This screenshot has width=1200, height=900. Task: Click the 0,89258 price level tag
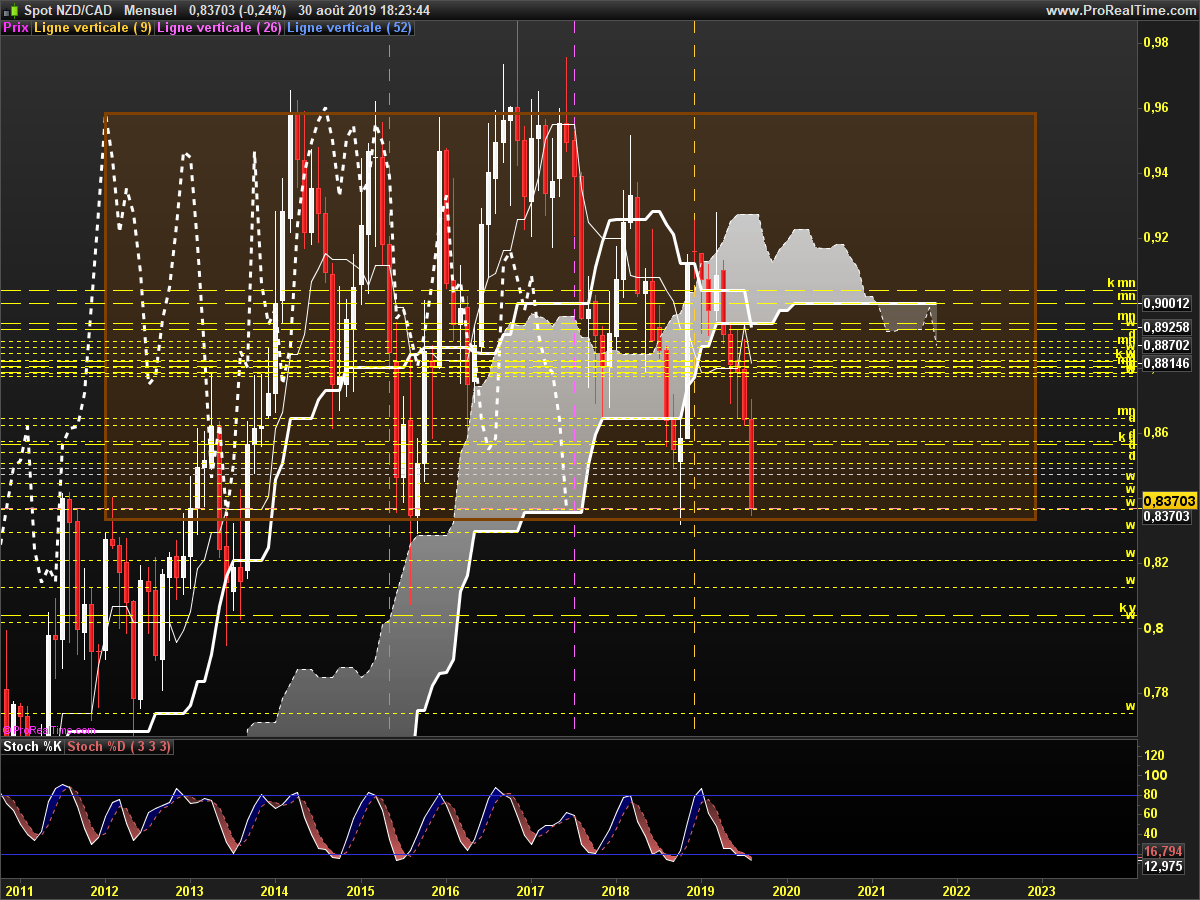tap(1167, 327)
